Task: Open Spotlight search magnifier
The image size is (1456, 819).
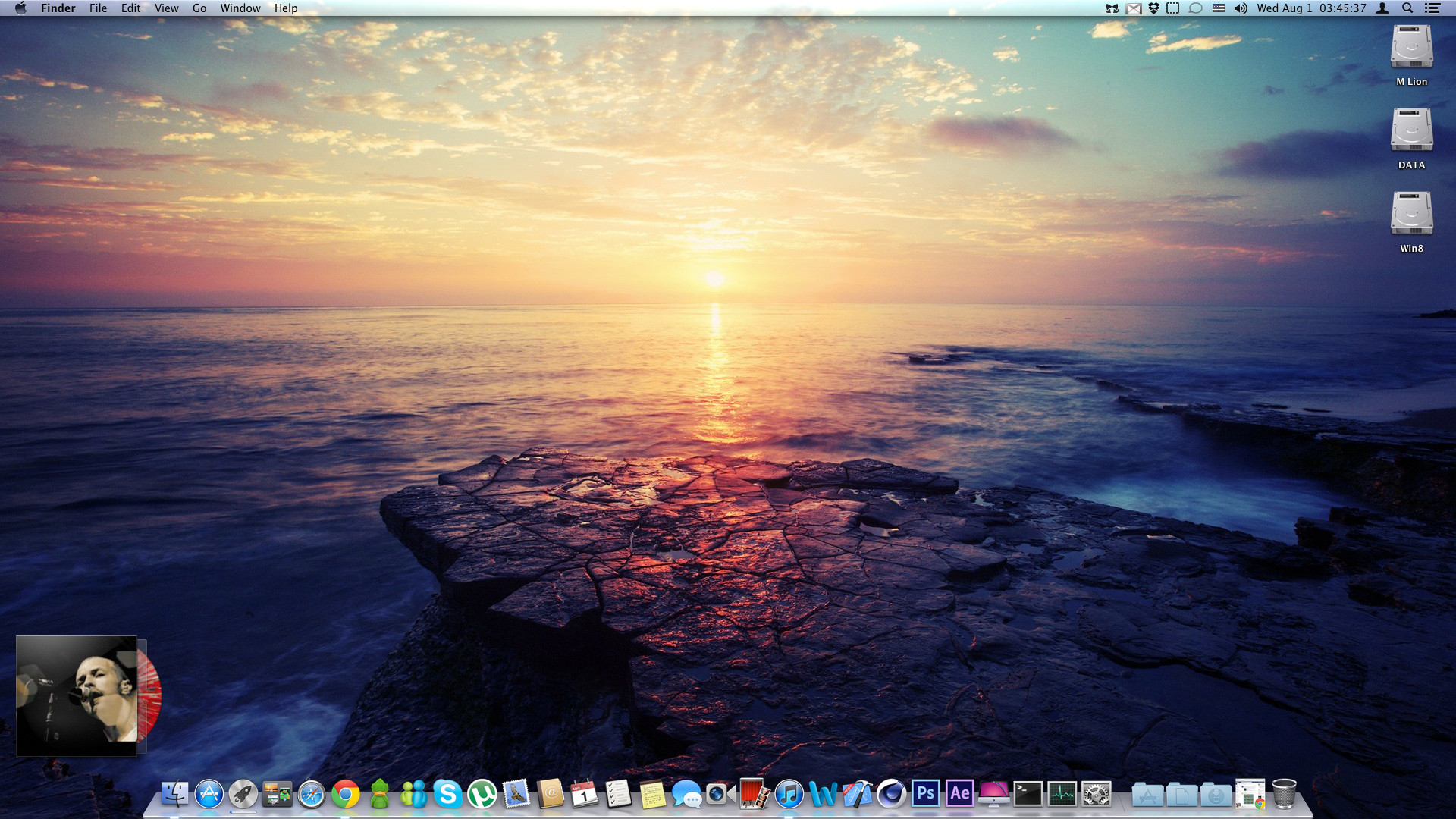Action: [1407, 8]
